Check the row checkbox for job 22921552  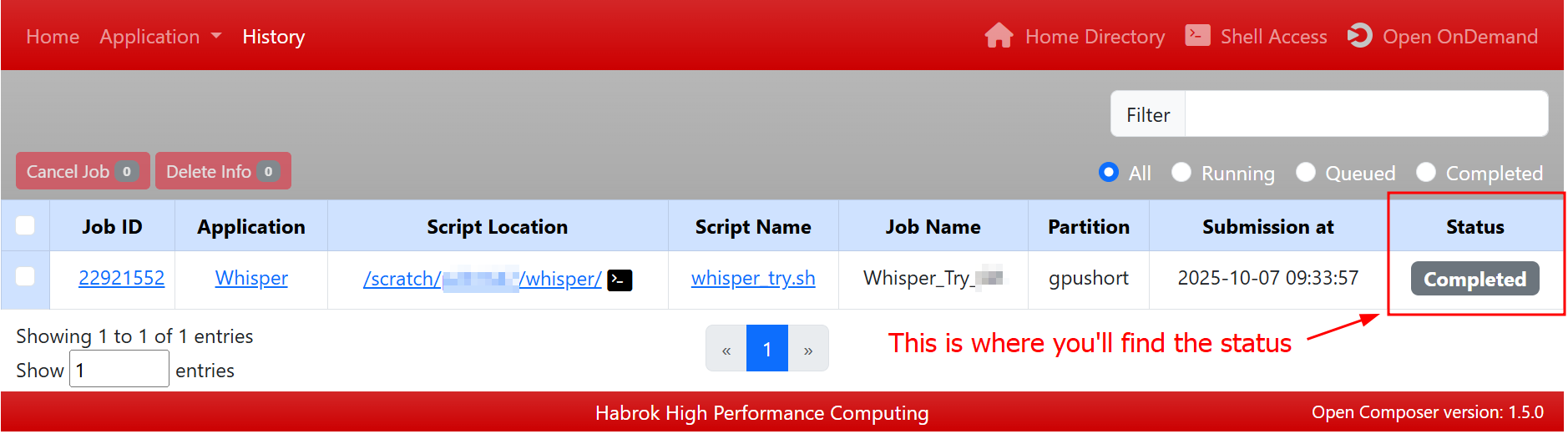25,276
